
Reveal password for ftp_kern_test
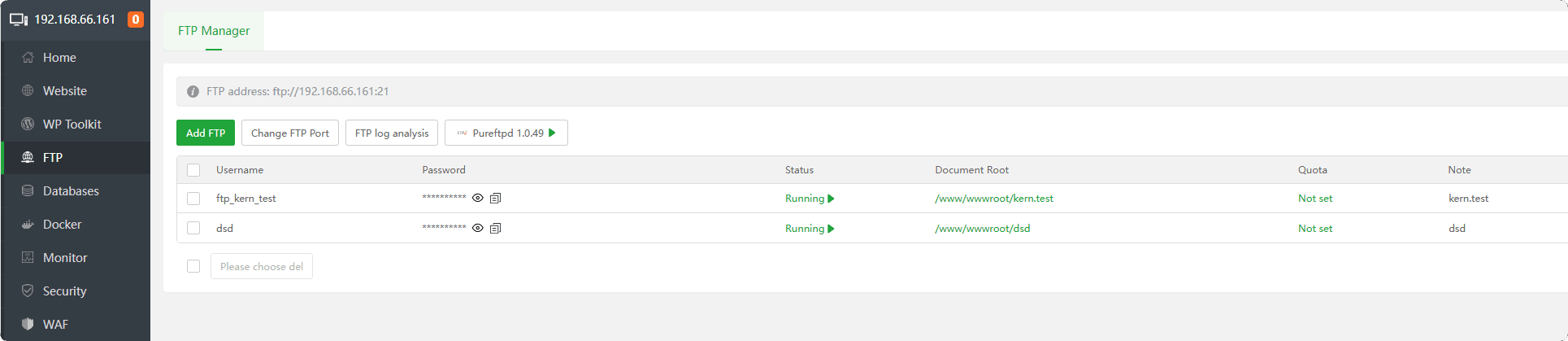coord(478,199)
